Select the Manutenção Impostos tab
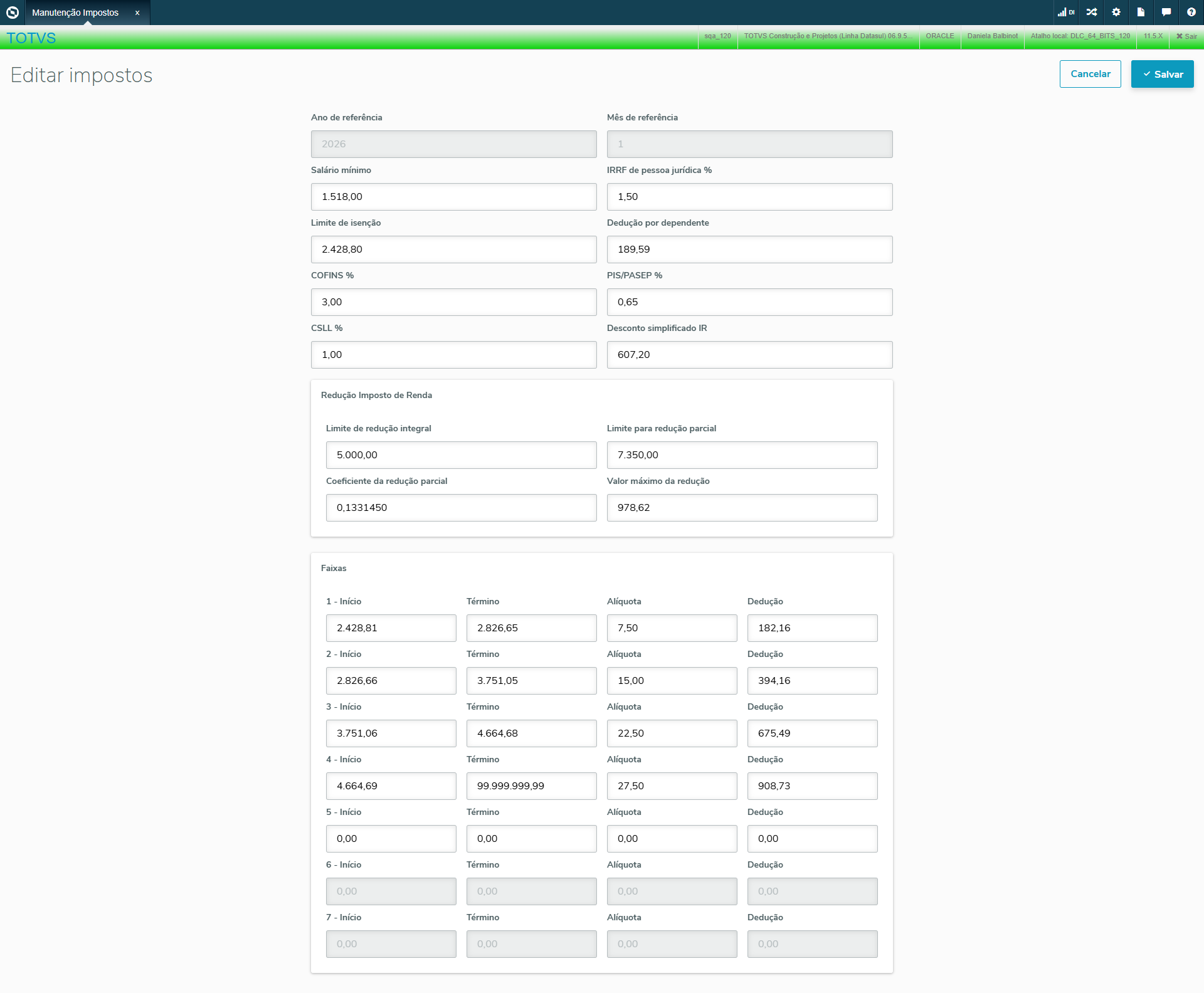1204x993 pixels. pos(75,13)
